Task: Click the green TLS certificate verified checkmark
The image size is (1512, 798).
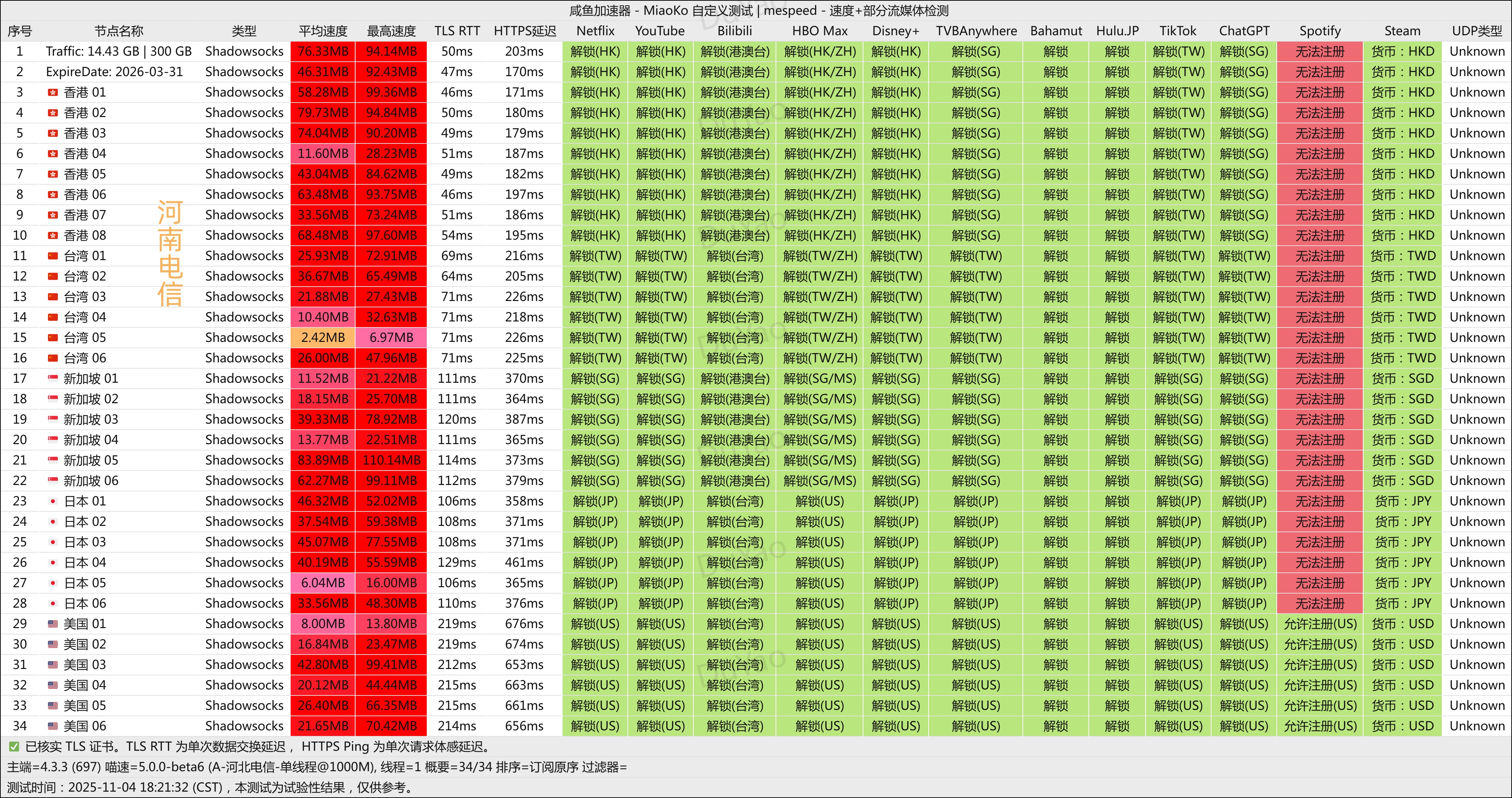Action: pyautogui.click(x=13, y=747)
